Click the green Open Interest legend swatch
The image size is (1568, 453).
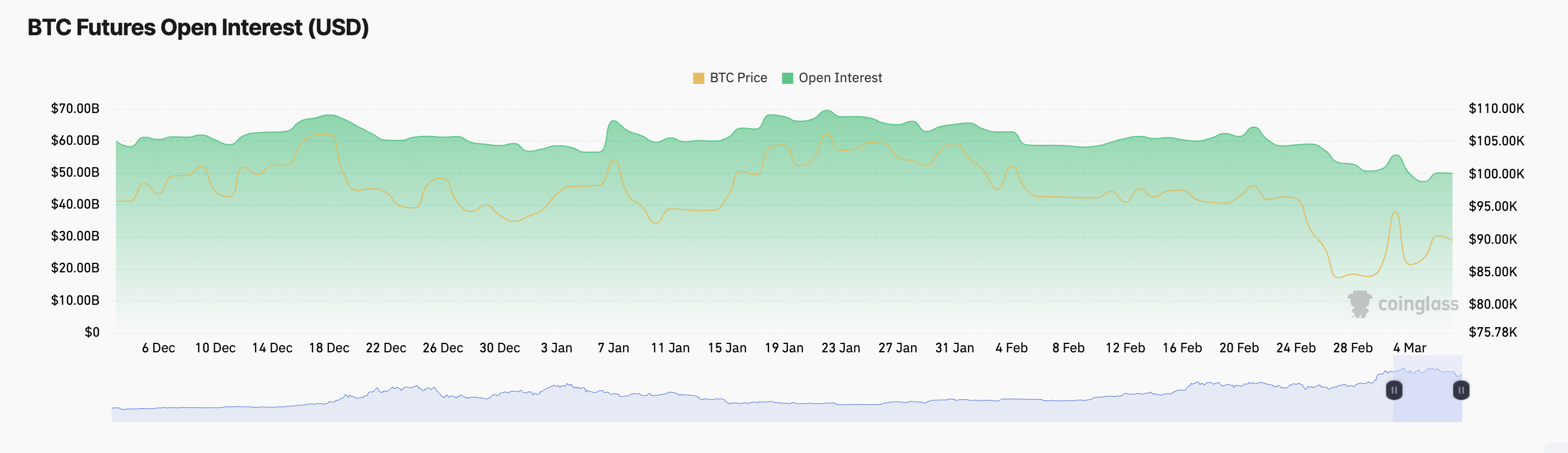787,78
